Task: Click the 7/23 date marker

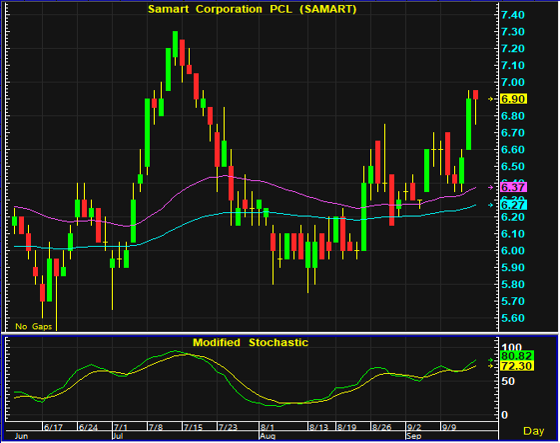Action: coord(228,427)
